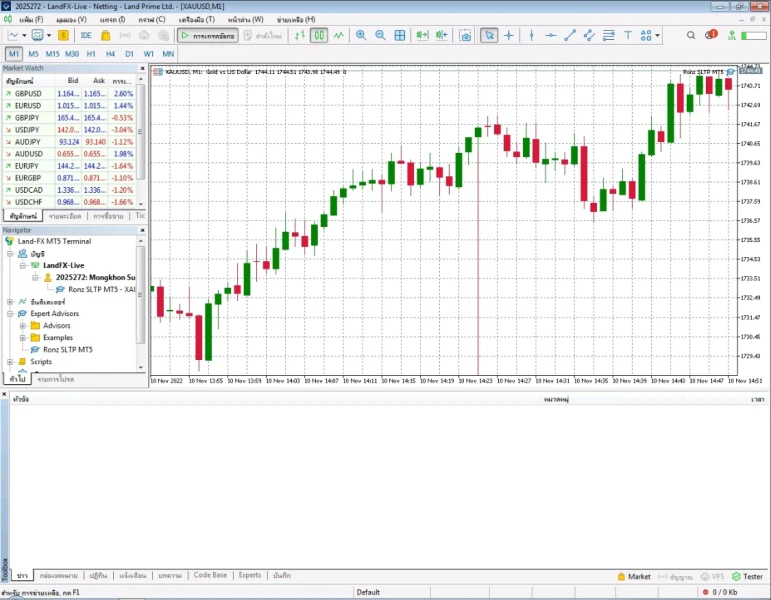Switch chart to candlestick view icon
Image resolution: width=771 pixels, height=600 pixels.
click(x=319, y=35)
